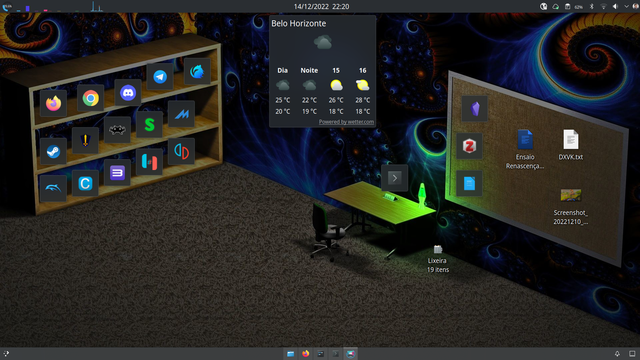The height and width of the screenshot is (360, 640).
Task: Launch the blue C application icon
Action: point(85,183)
